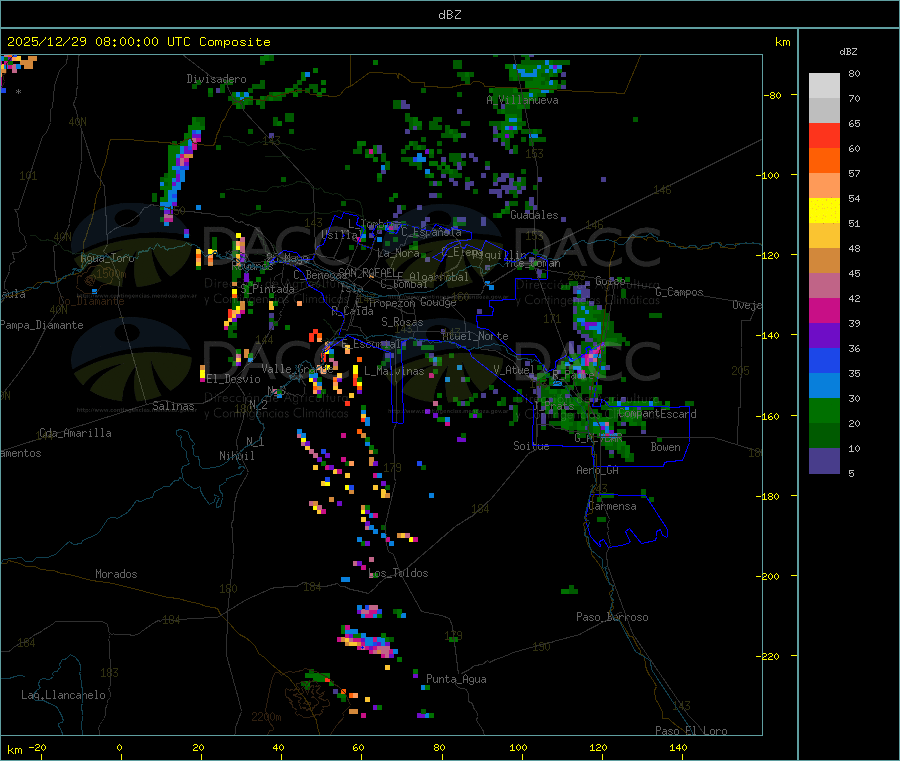The width and height of the screenshot is (900, 761).
Task: Click the Pampa_Diamante location label
Action: coord(42,325)
